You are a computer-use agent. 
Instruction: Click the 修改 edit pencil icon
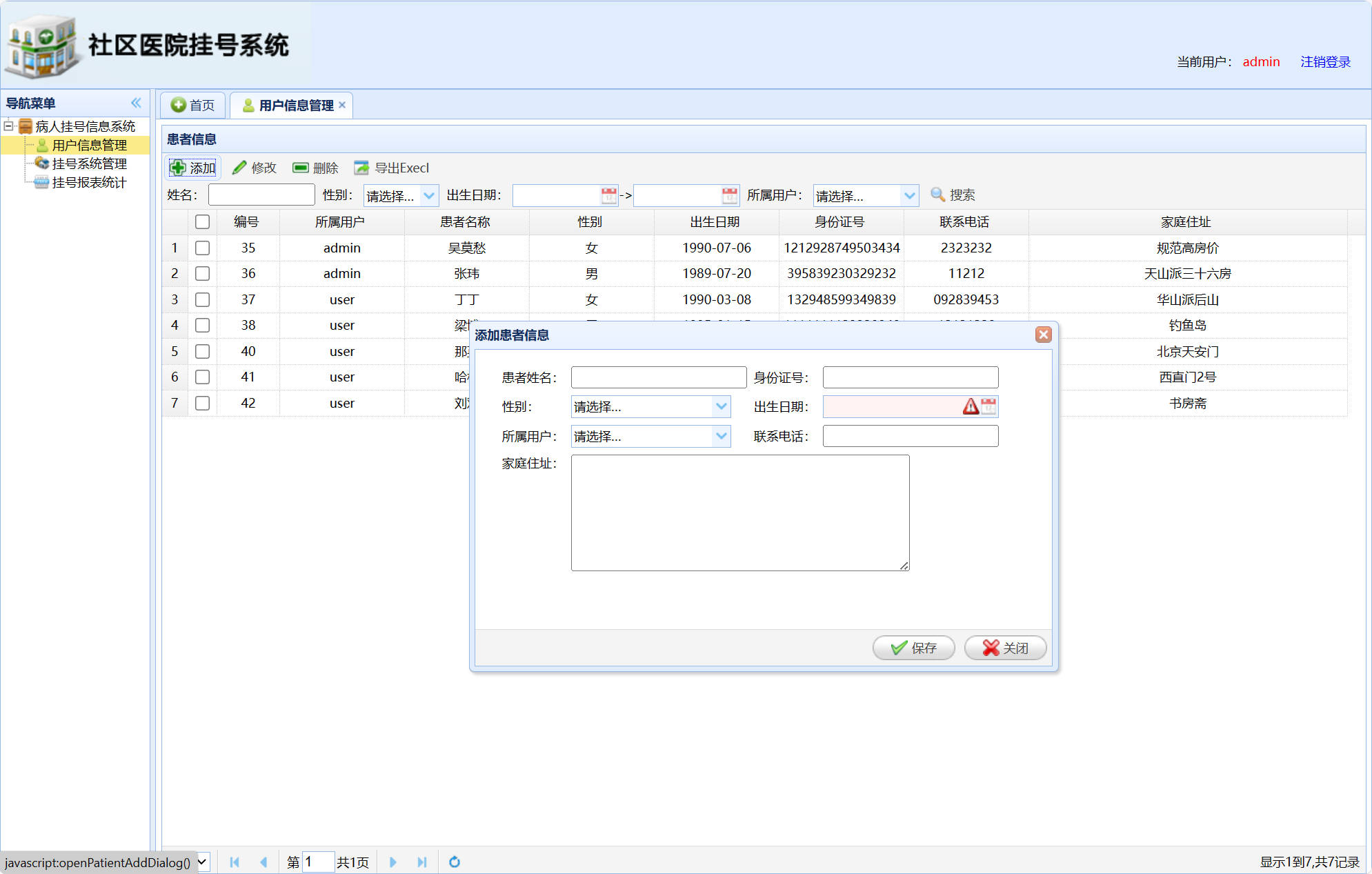tap(239, 168)
